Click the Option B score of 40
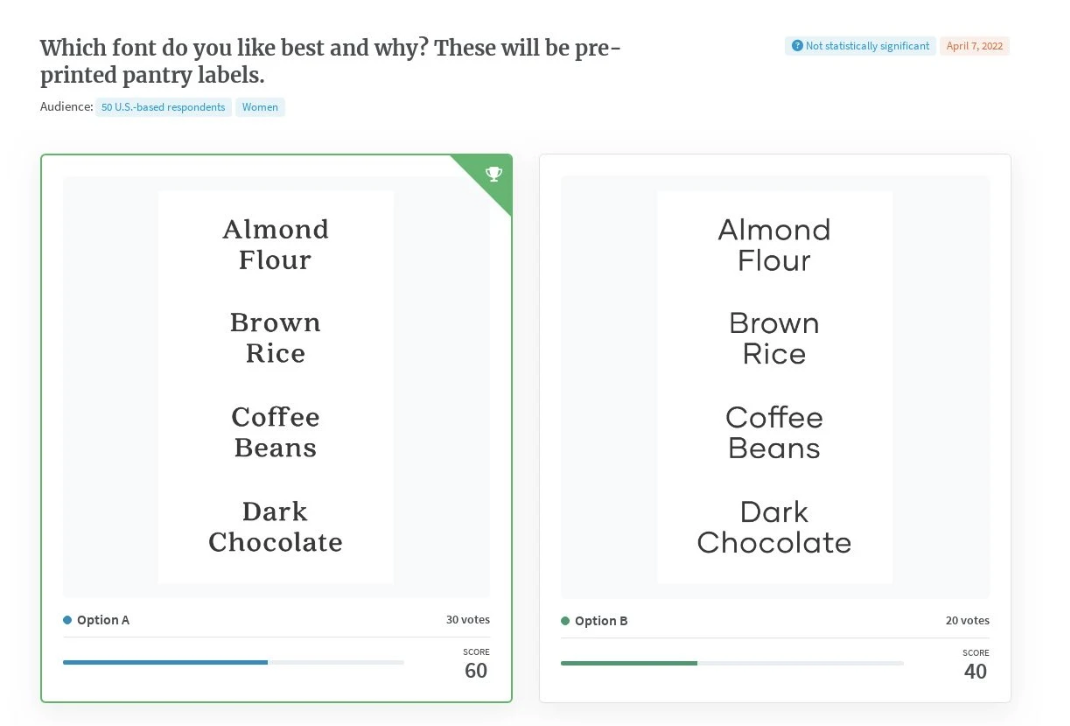 (x=975, y=671)
